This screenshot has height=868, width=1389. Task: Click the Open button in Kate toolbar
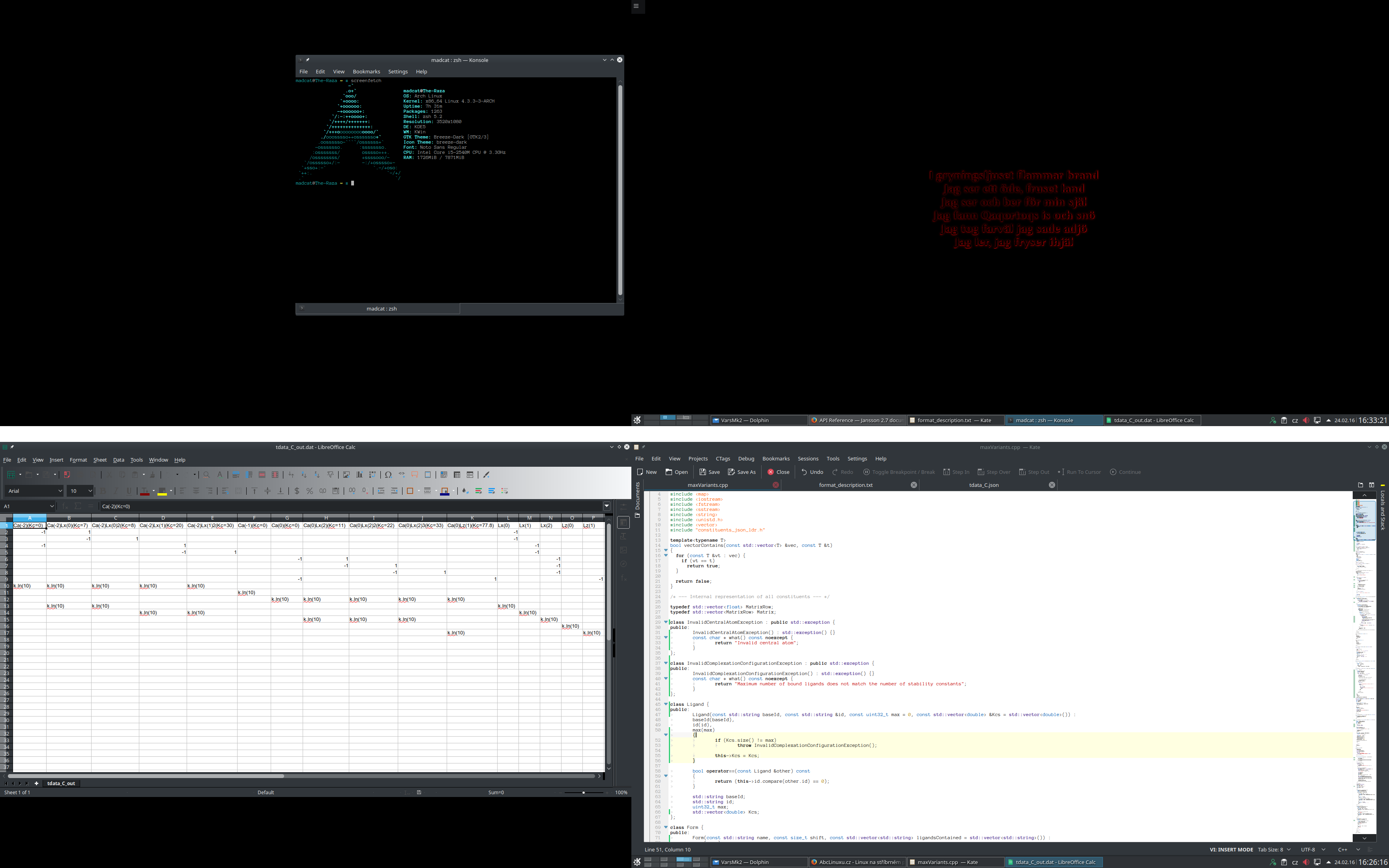point(676,472)
